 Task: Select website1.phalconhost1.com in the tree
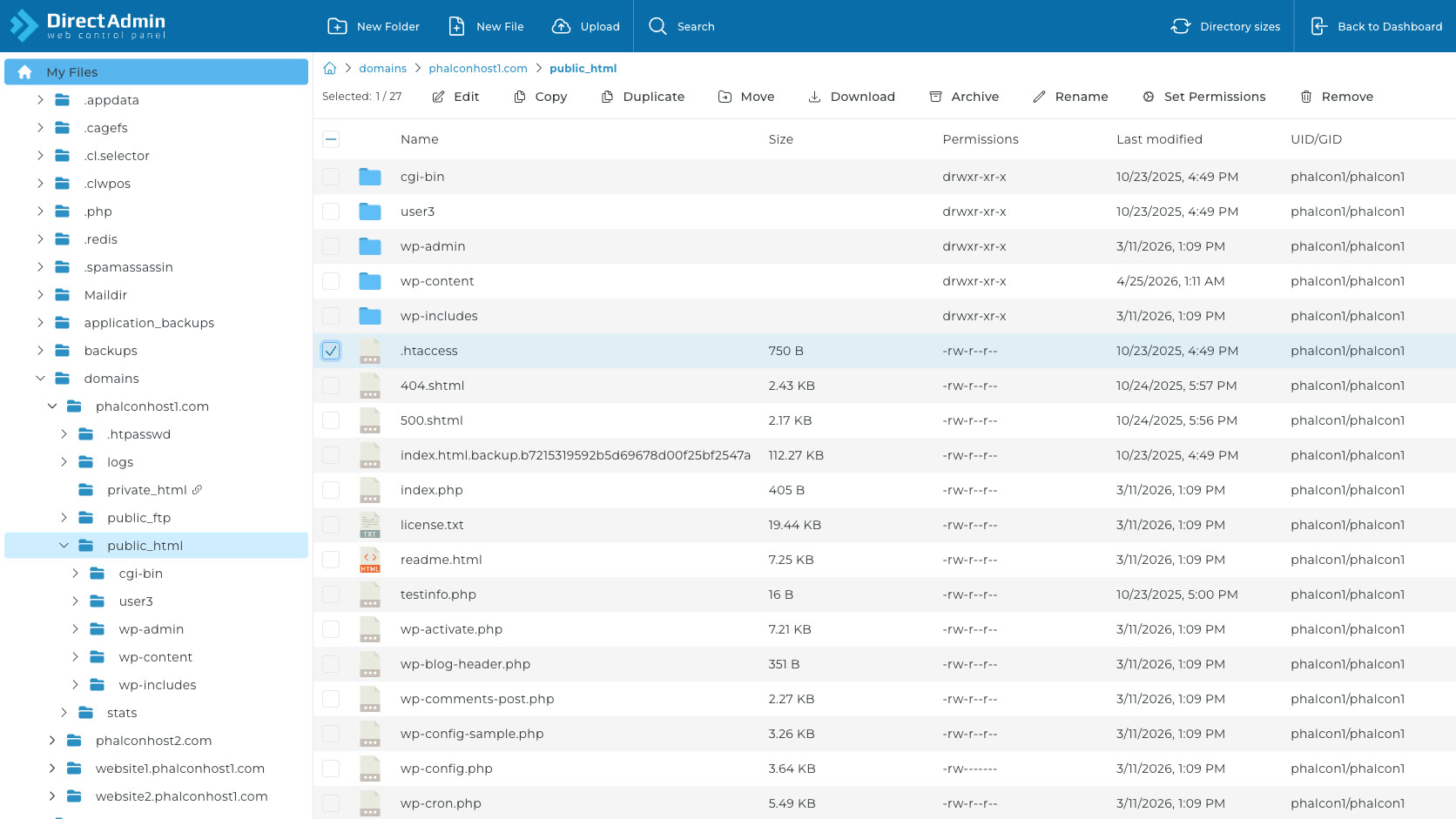pyautogui.click(x=180, y=769)
